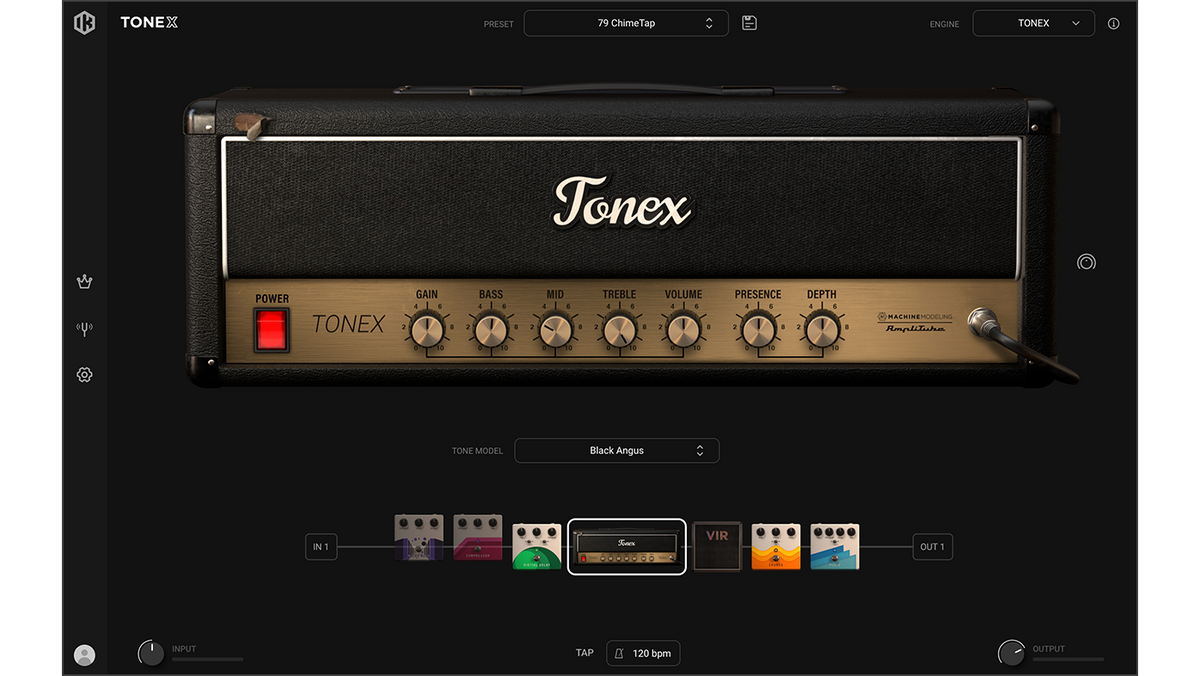The height and width of the screenshot is (676, 1200).
Task: Open the Tone Model dropdown showing Black Angus
Action: 617,451
